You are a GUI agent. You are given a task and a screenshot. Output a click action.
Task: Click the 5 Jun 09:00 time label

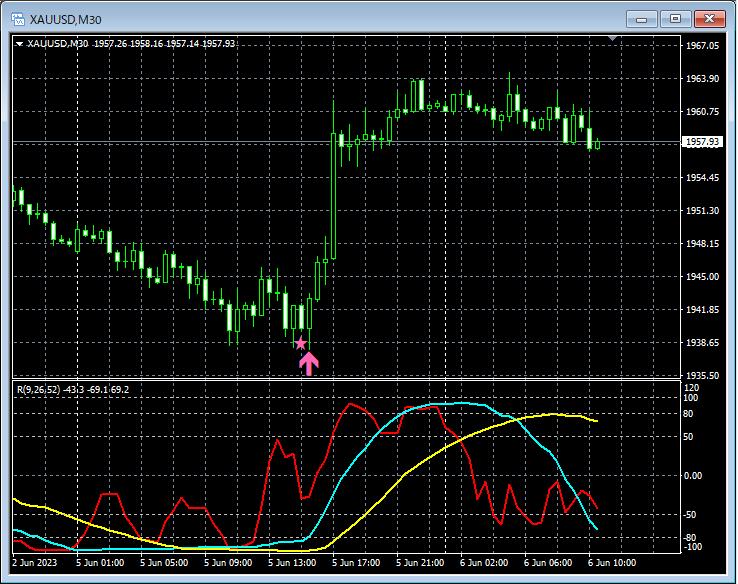point(228,563)
